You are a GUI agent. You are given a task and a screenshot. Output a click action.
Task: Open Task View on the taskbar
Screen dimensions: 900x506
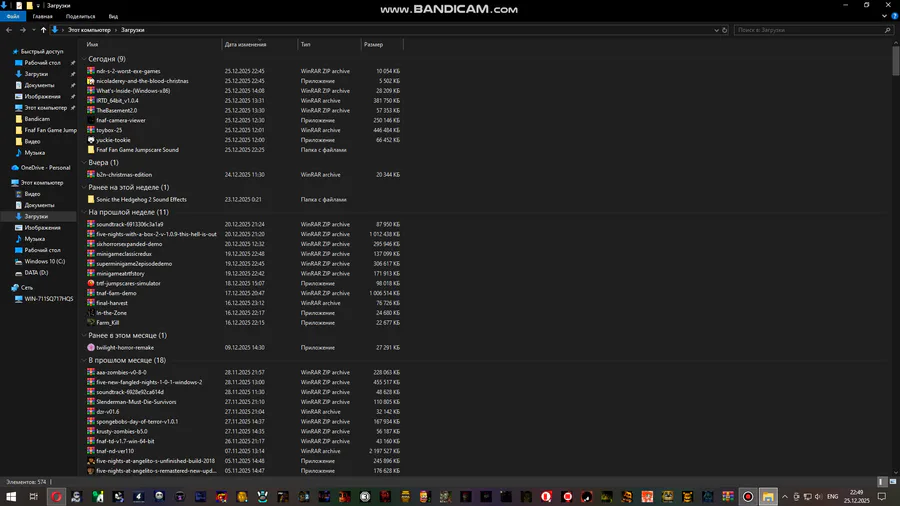click(33, 497)
